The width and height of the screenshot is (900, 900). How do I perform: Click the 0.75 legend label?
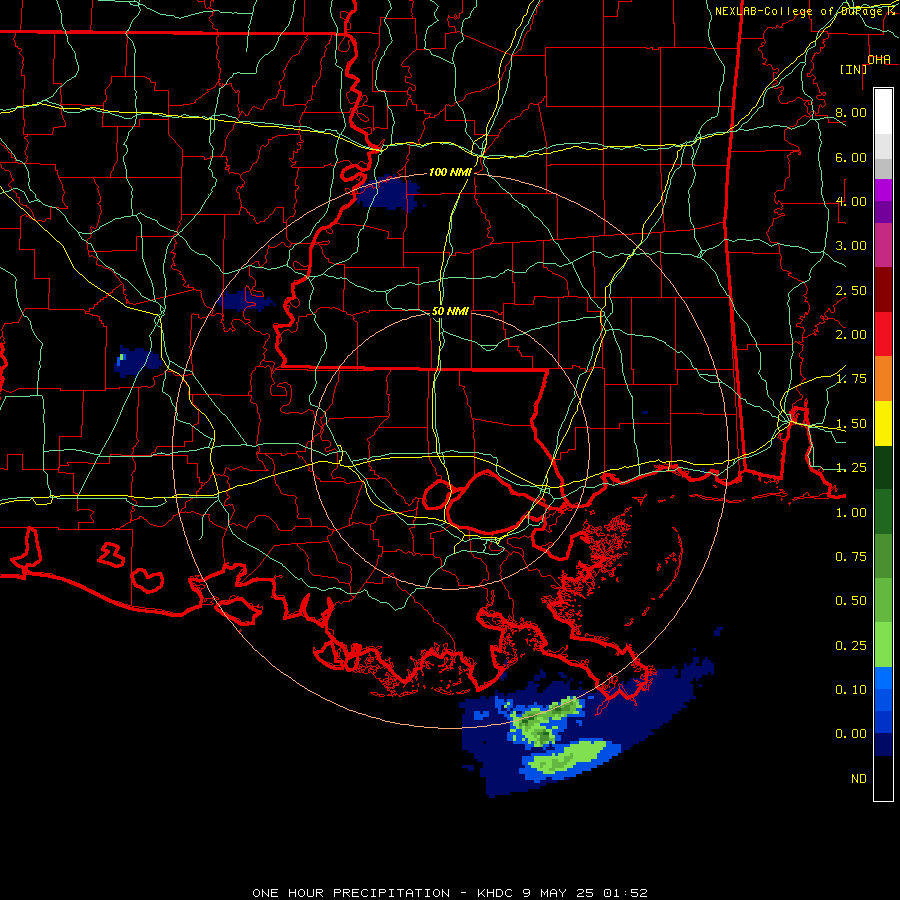click(x=851, y=557)
